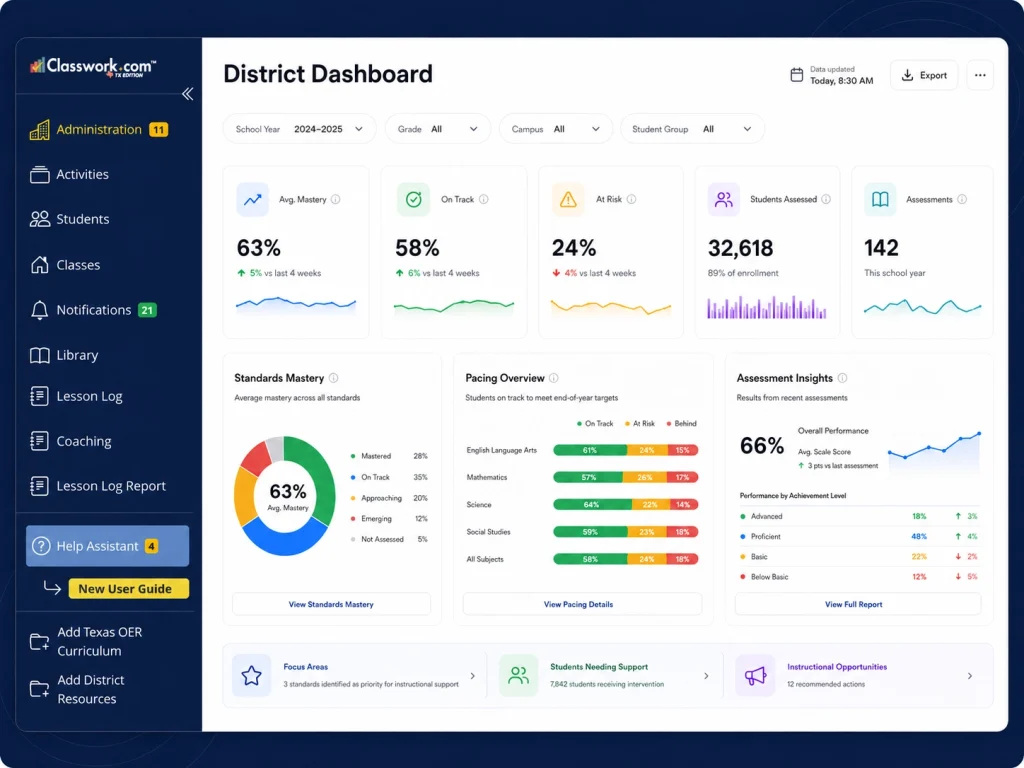Click the Students Assessed people icon
The image size is (1024, 768).
[724, 199]
